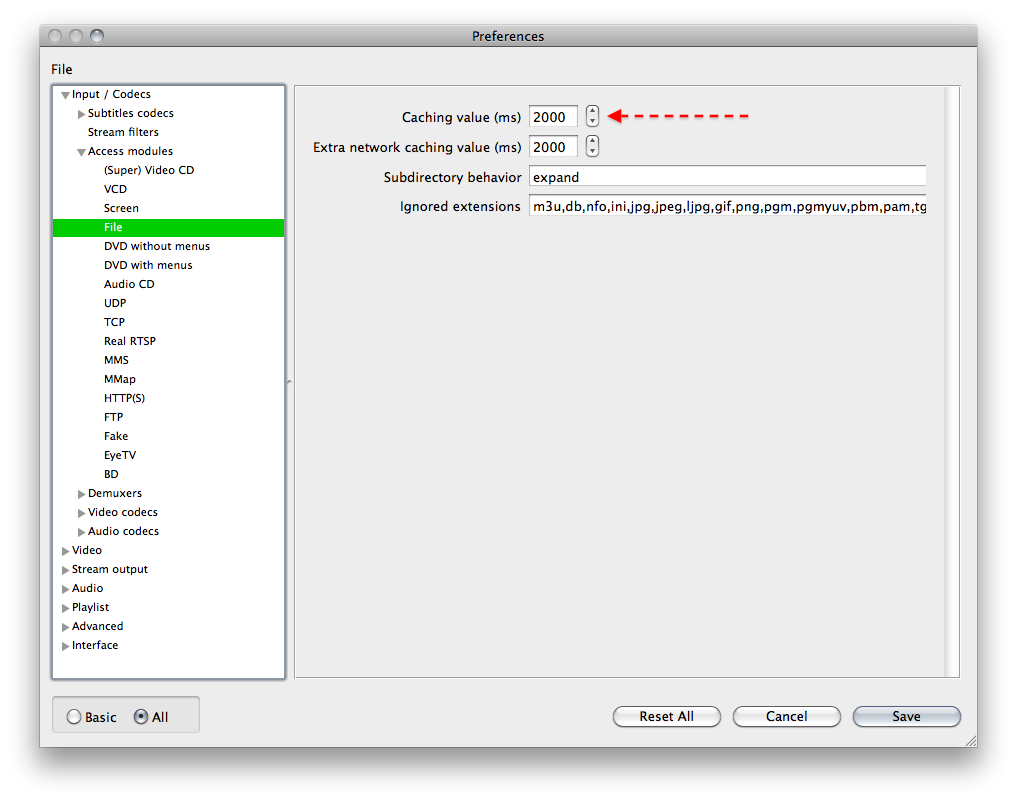This screenshot has height=802, width=1017.
Task: Collapse the Access modules node
Action: pos(81,152)
